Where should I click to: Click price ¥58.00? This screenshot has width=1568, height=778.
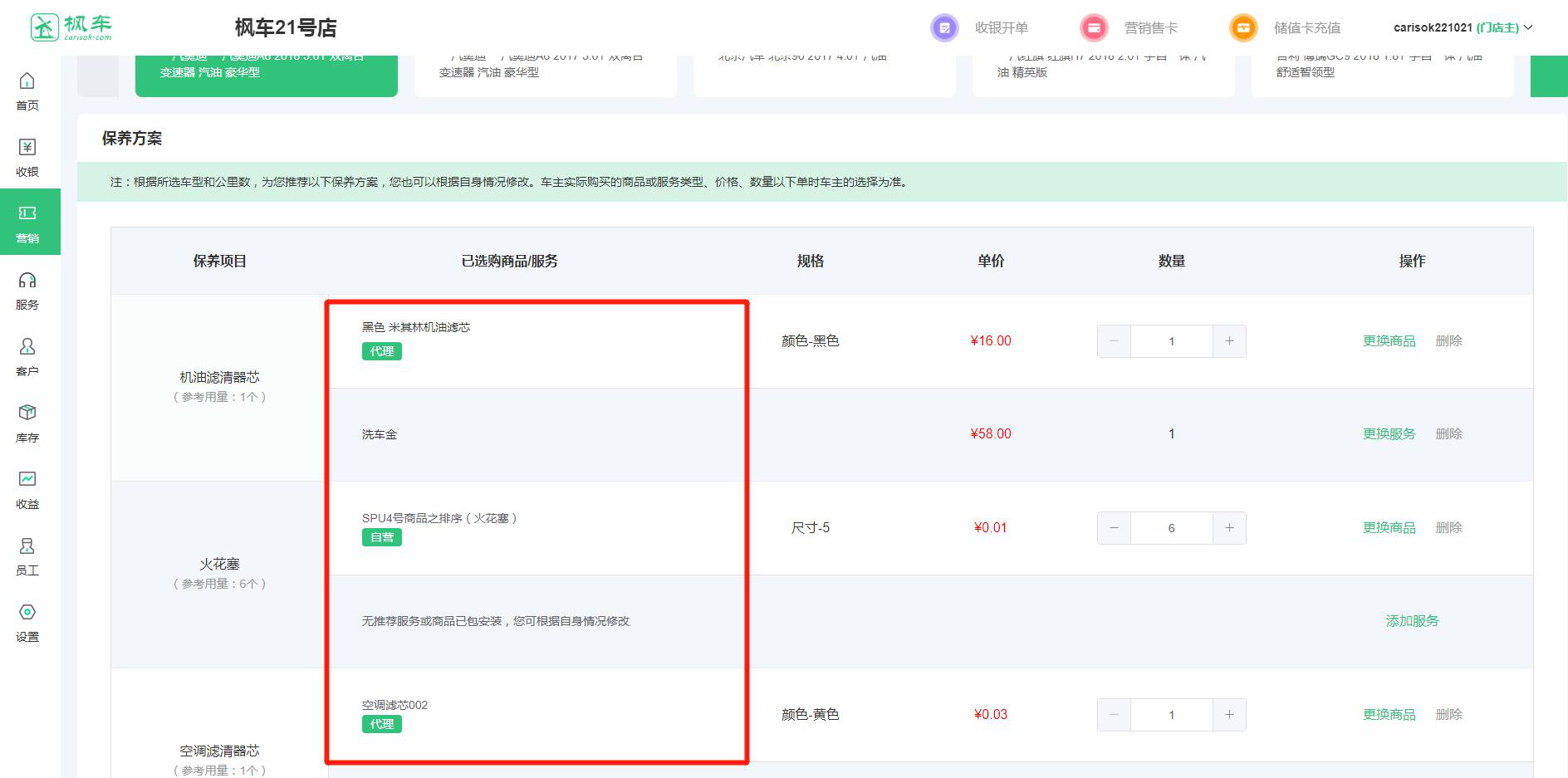pos(991,433)
